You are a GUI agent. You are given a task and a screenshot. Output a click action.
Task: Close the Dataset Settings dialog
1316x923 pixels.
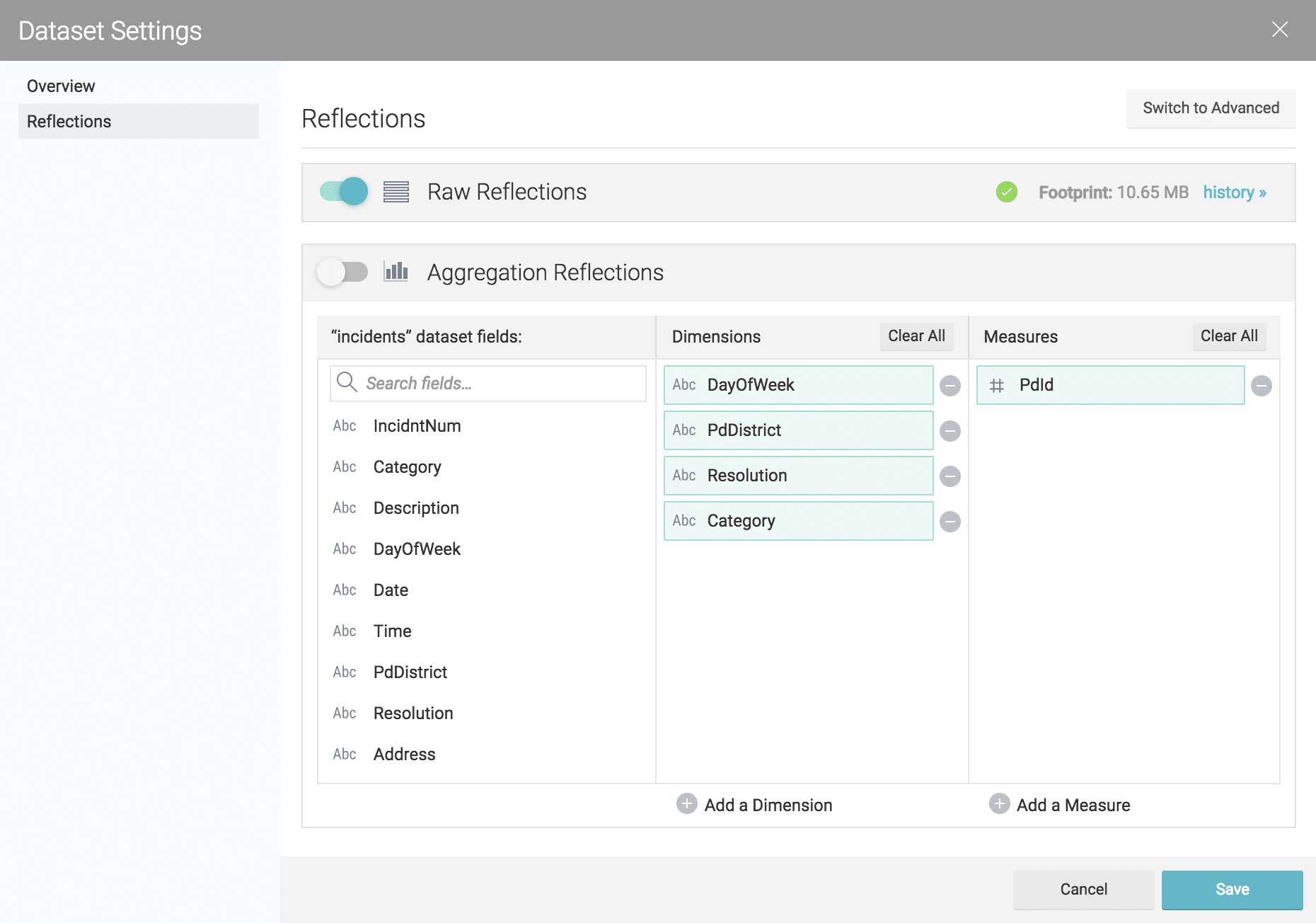(1279, 30)
